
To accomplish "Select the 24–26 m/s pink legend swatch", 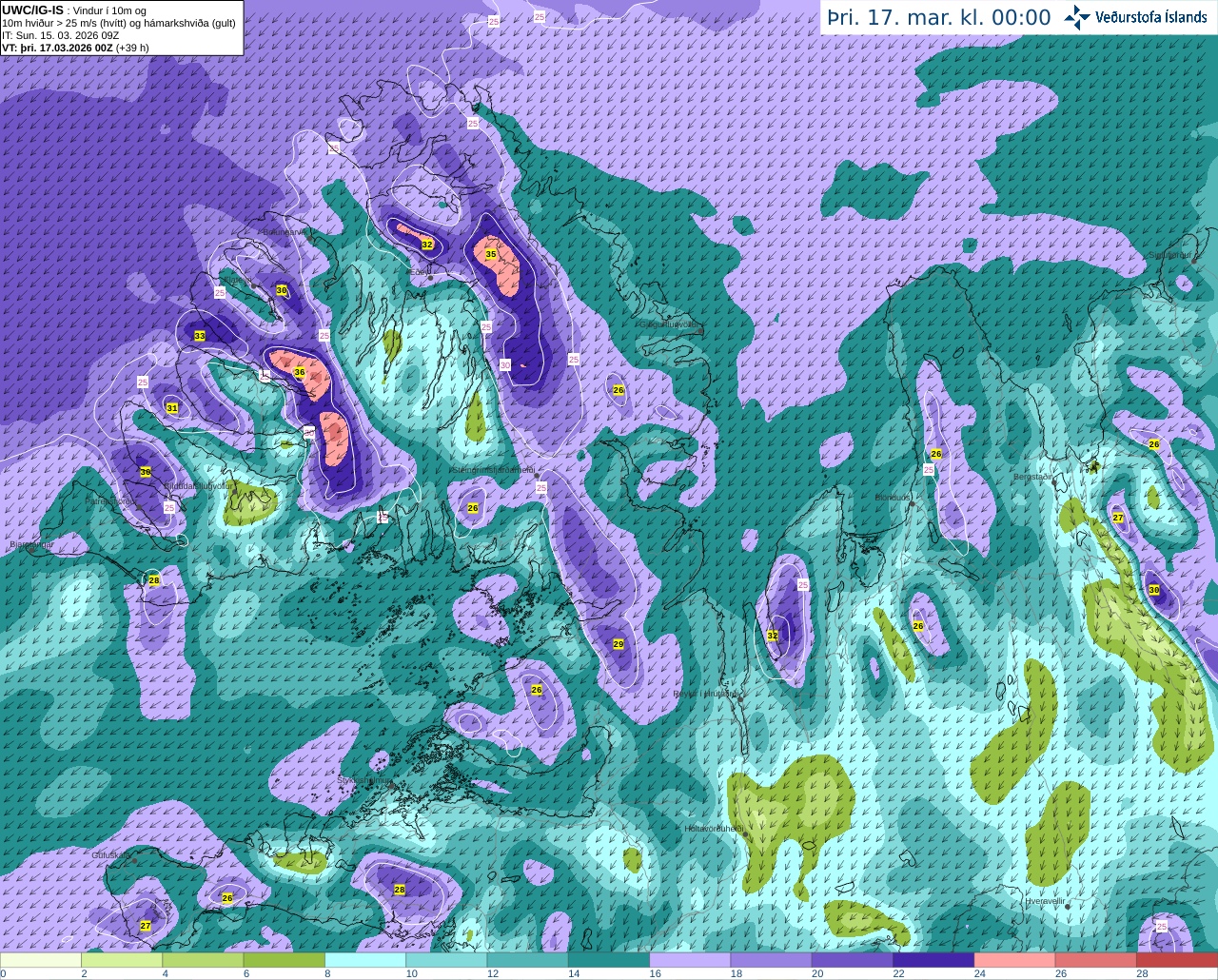I will click(x=1014, y=960).
